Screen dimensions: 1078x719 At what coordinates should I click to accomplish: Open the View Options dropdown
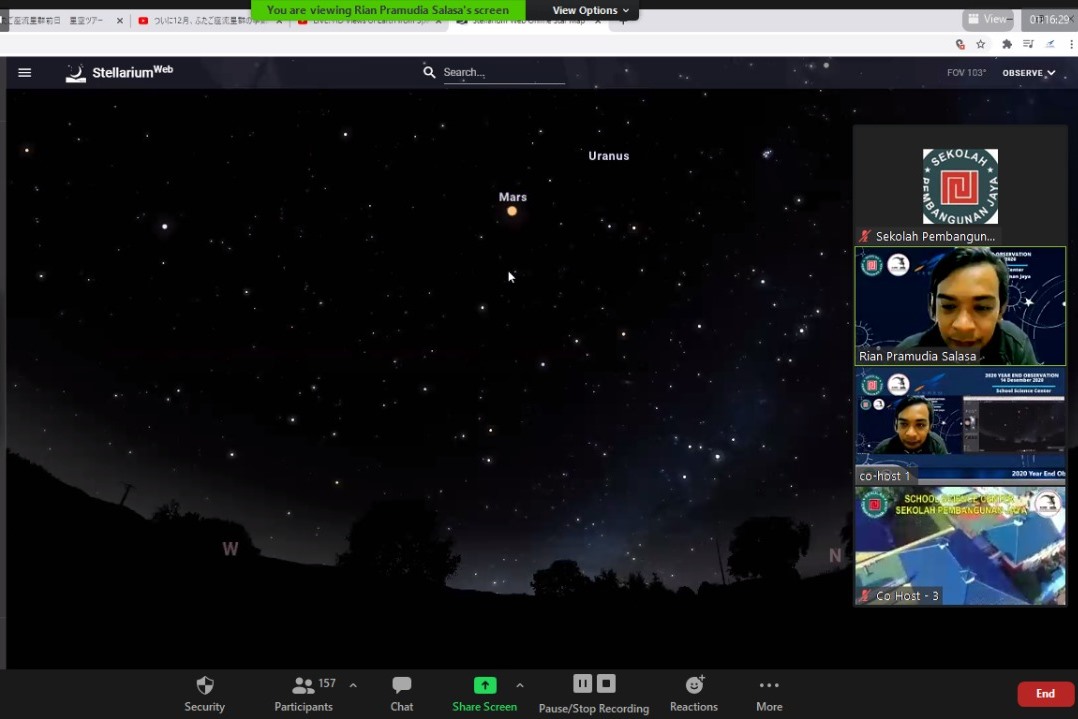[x=591, y=10]
